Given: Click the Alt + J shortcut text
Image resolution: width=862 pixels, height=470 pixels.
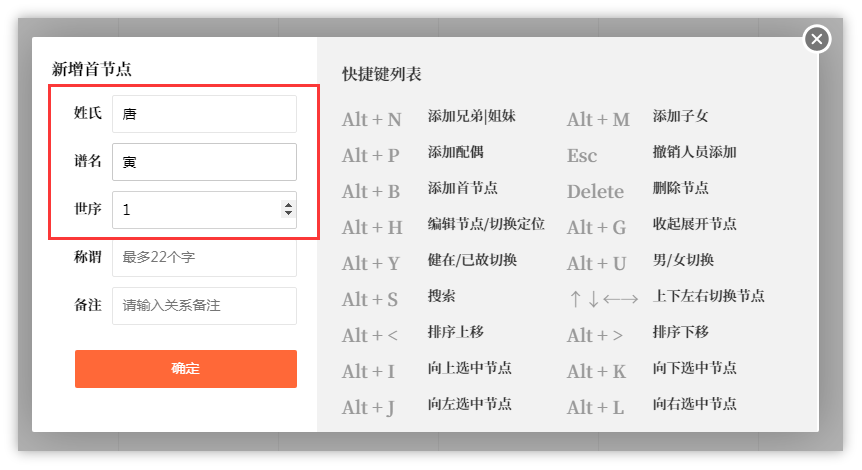Looking at the screenshot, I should point(368,407).
